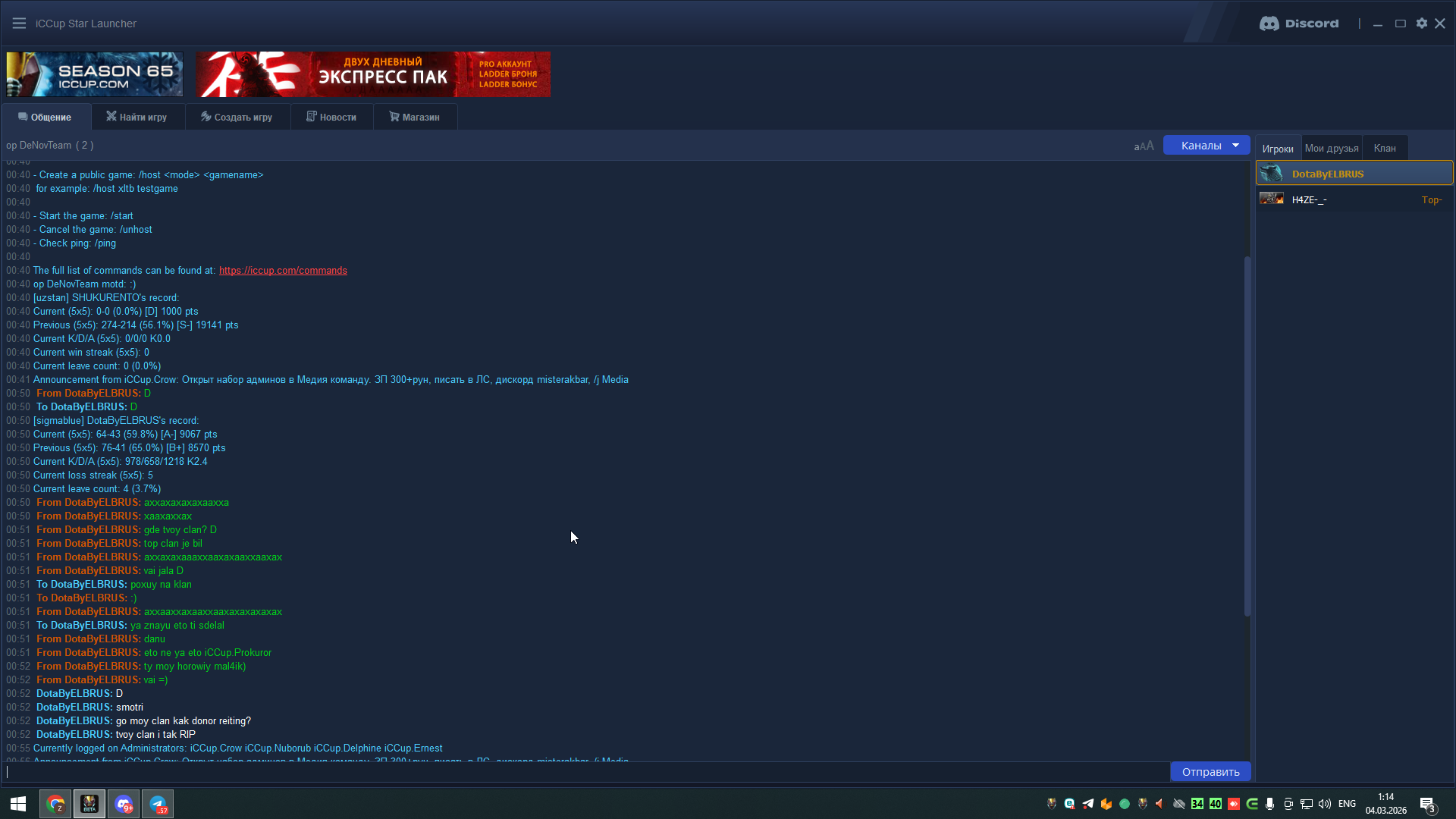The height and width of the screenshot is (819, 1456).
Task: Open launcher settings gear icon
Action: point(1422,24)
